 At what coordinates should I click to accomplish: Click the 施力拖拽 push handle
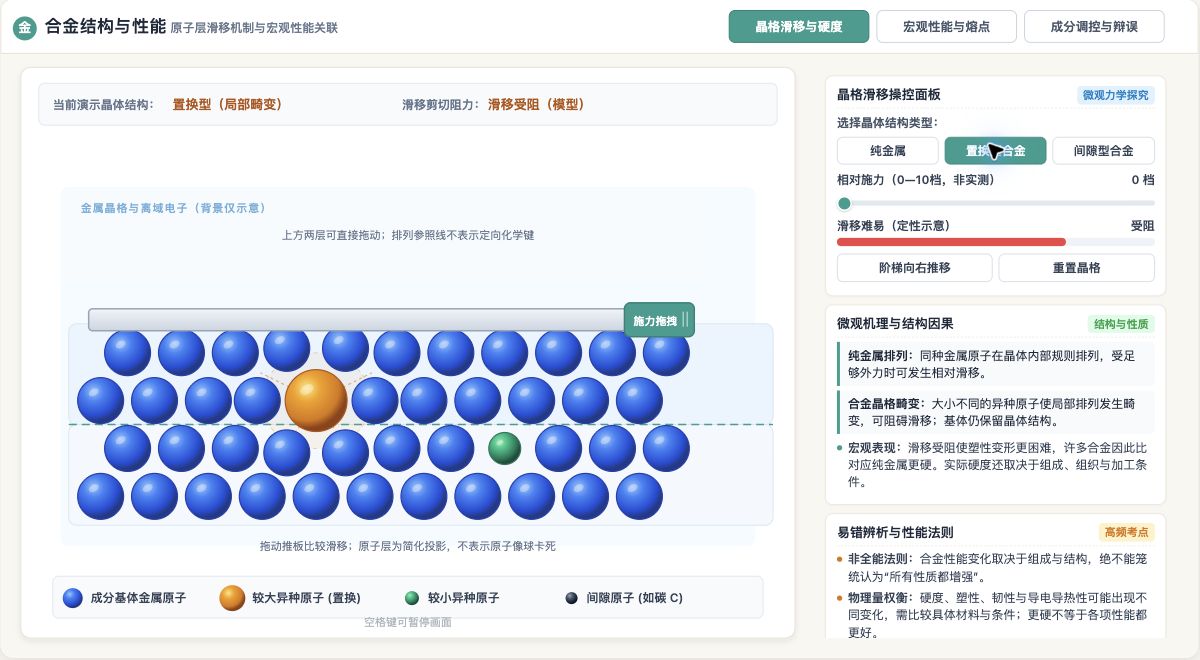coord(659,321)
